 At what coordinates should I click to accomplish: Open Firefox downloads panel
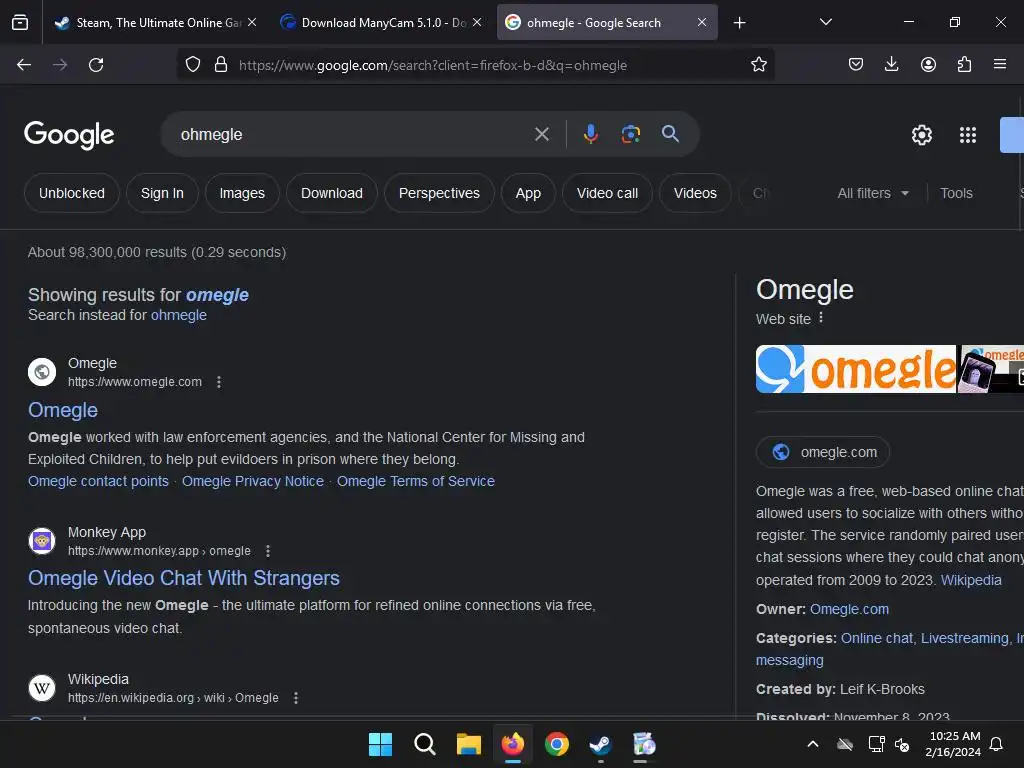(x=891, y=64)
